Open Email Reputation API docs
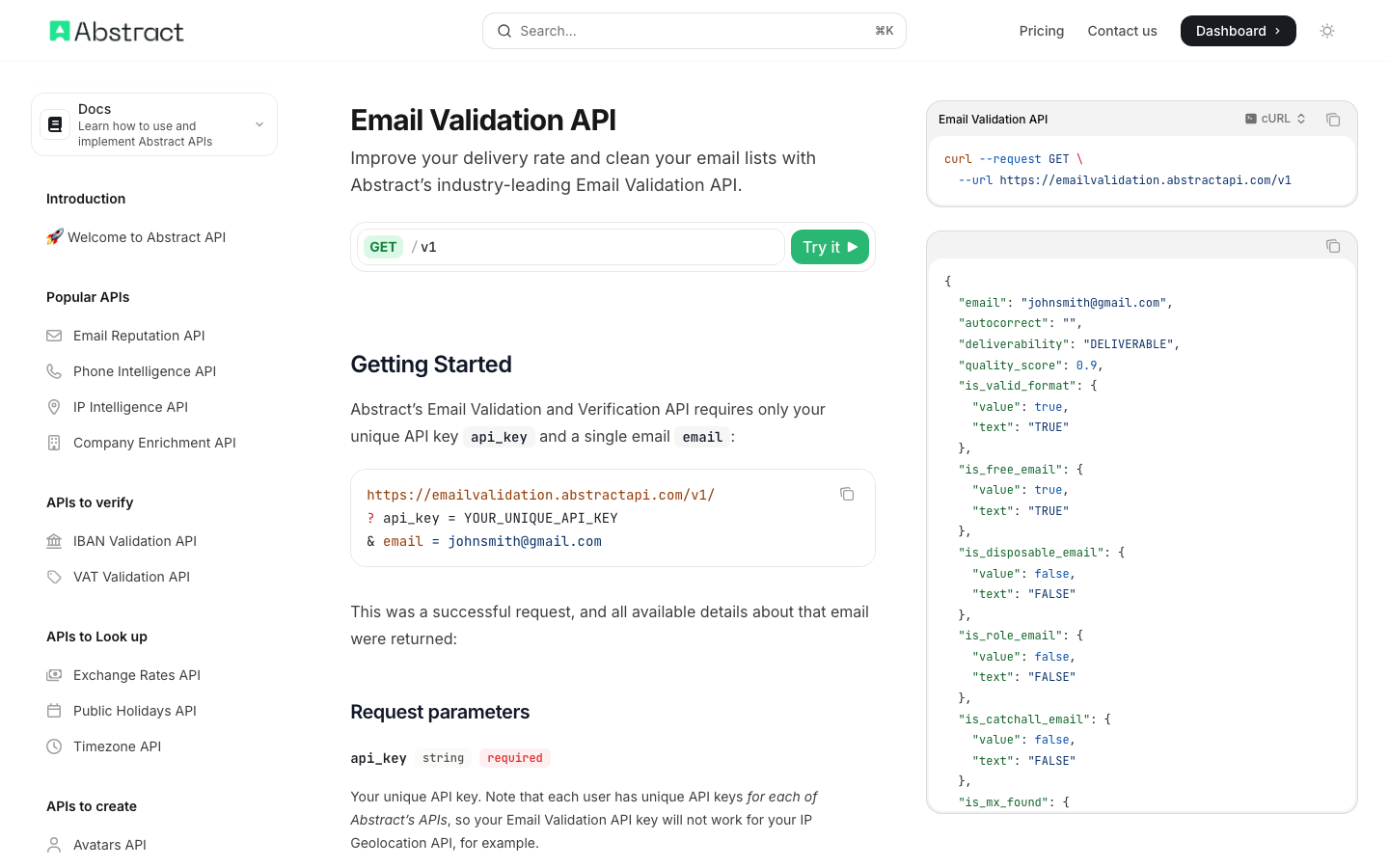 [x=139, y=336]
